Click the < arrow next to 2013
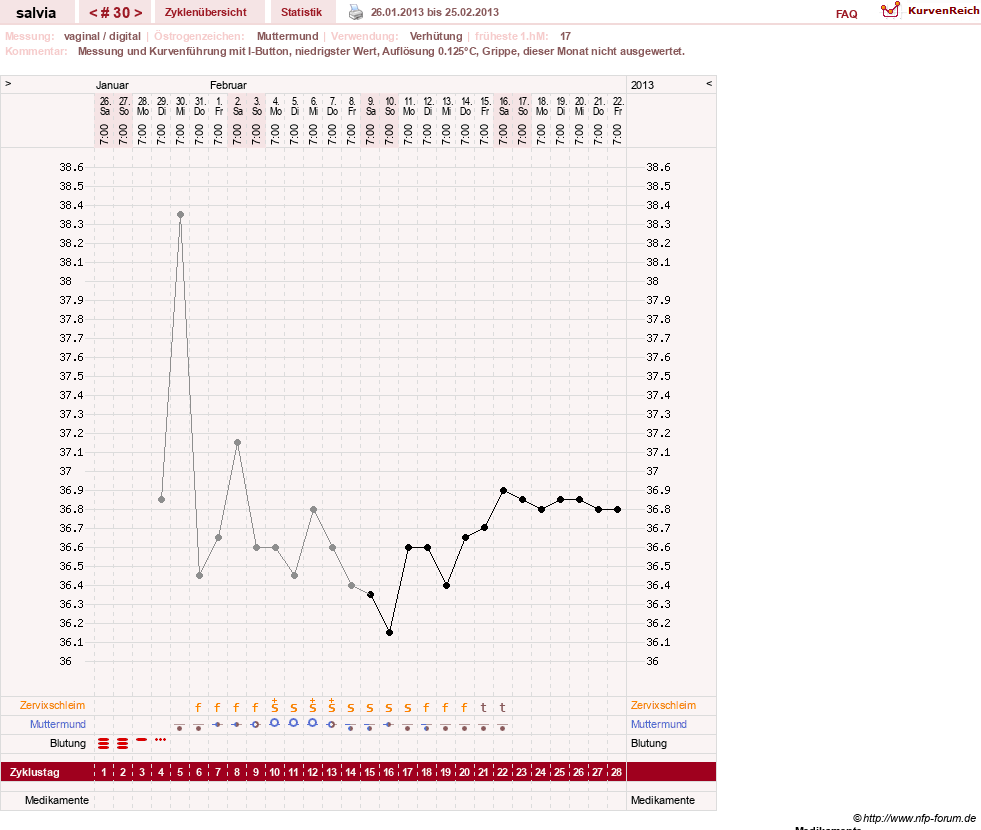The height and width of the screenshot is (830, 981). (x=709, y=83)
